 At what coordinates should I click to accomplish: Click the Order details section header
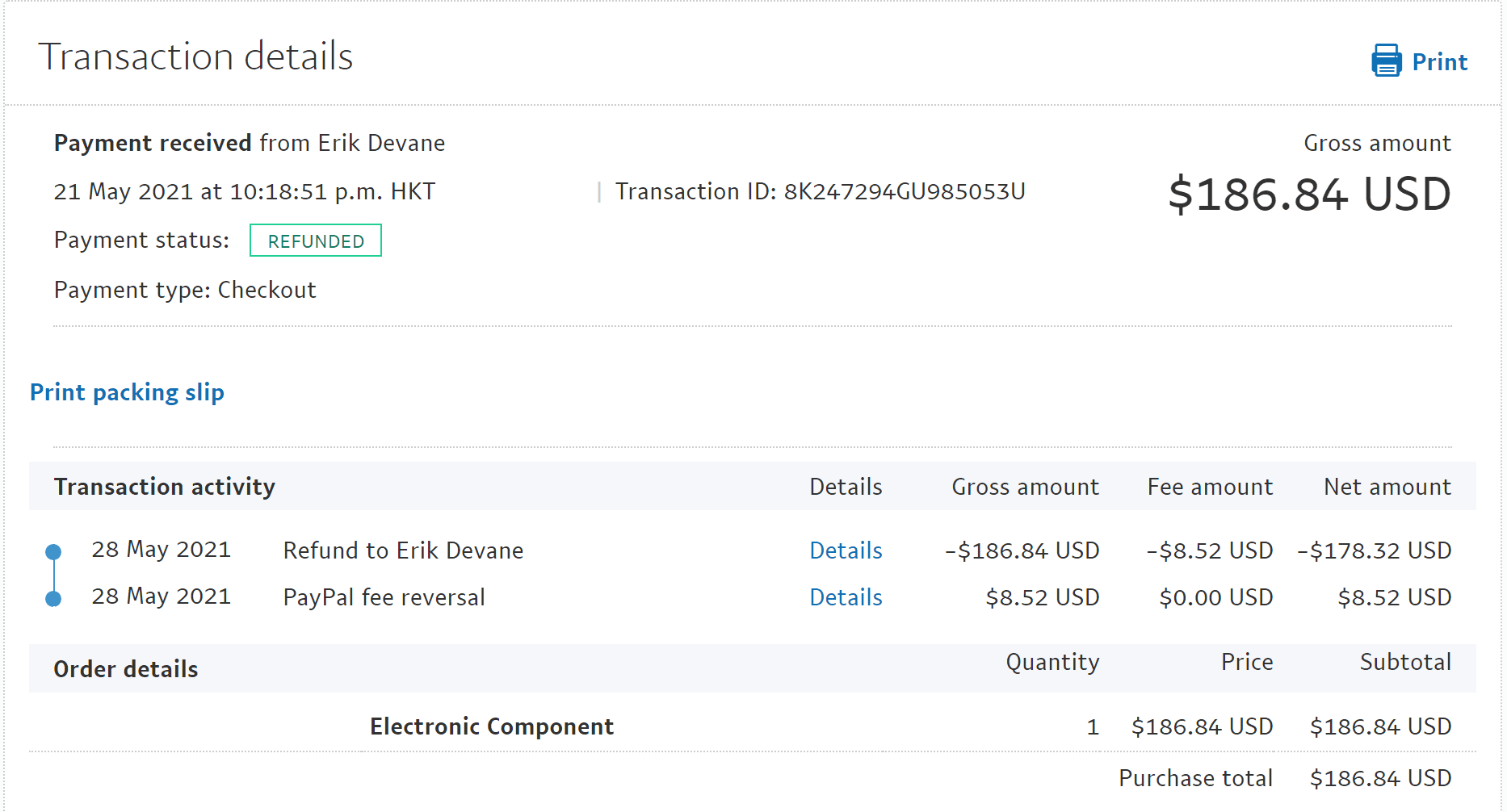[x=126, y=669]
